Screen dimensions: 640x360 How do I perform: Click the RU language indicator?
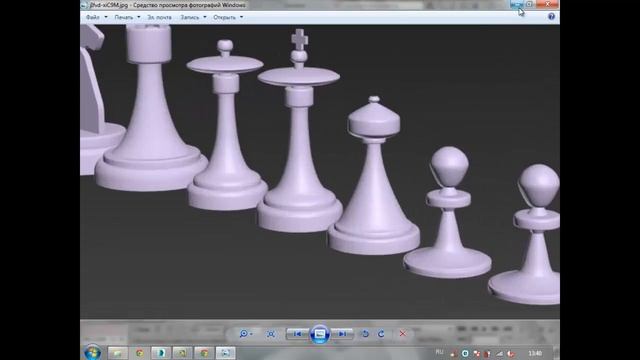(x=440, y=352)
